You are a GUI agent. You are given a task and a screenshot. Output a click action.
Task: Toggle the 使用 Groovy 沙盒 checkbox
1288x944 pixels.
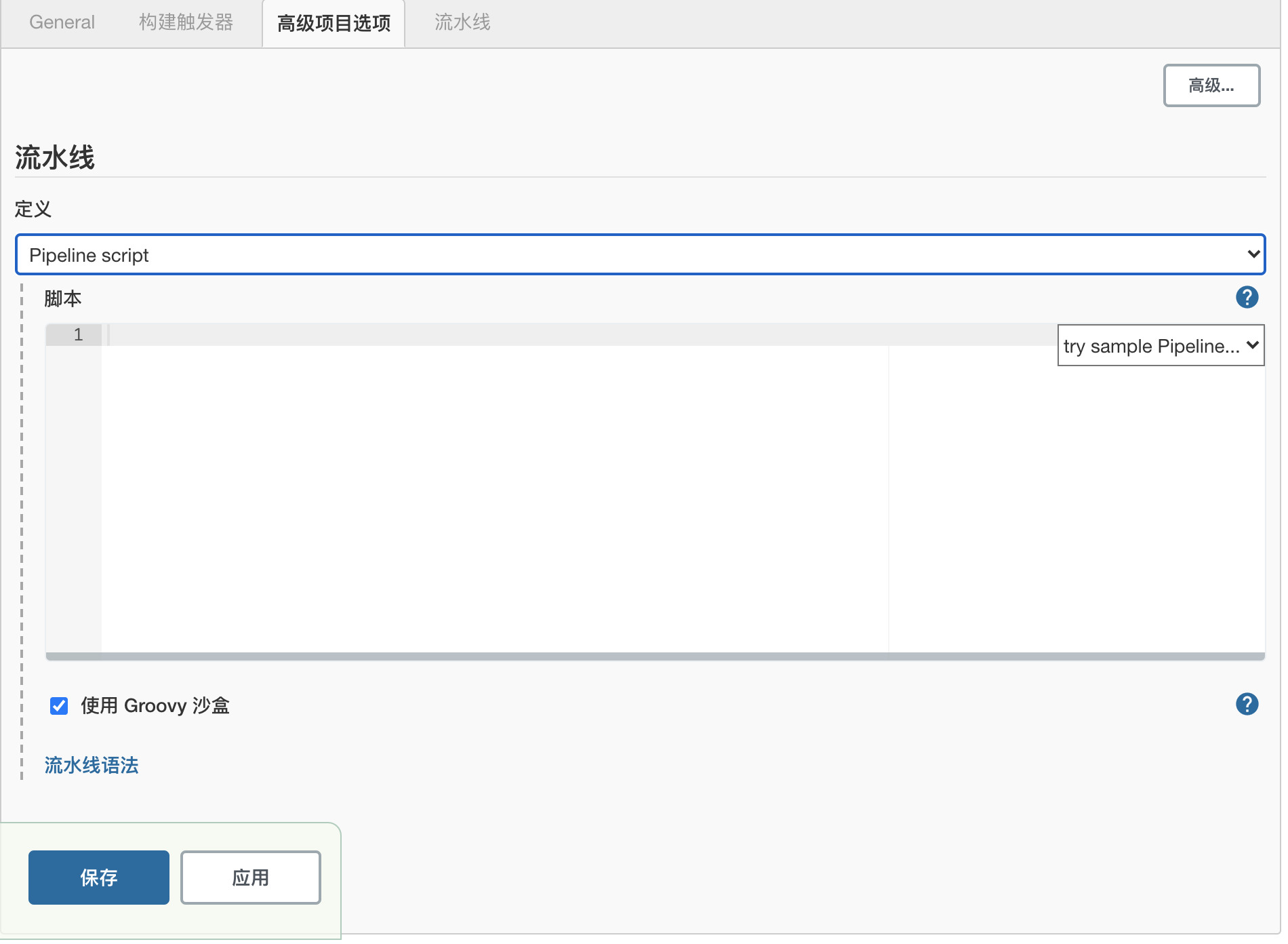(x=59, y=706)
